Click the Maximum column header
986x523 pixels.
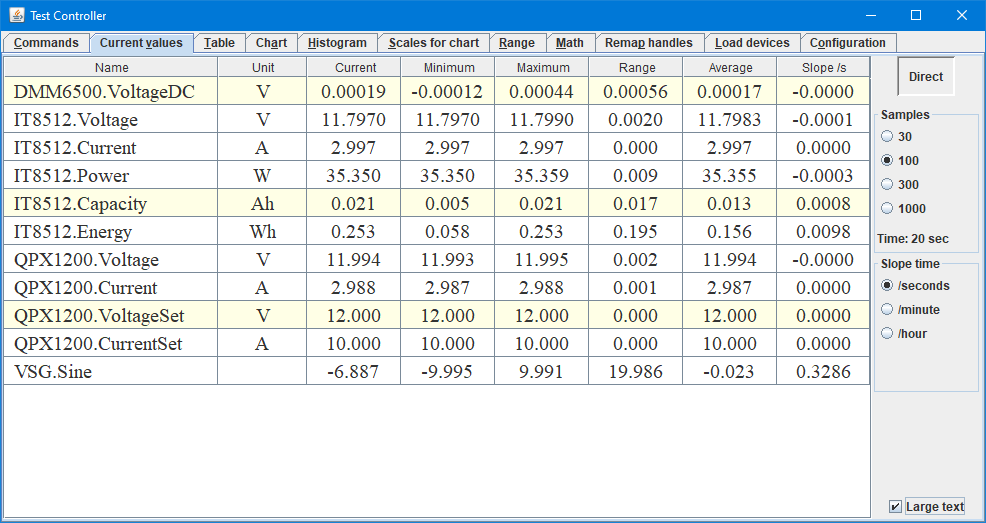pyautogui.click(x=542, y=67)
